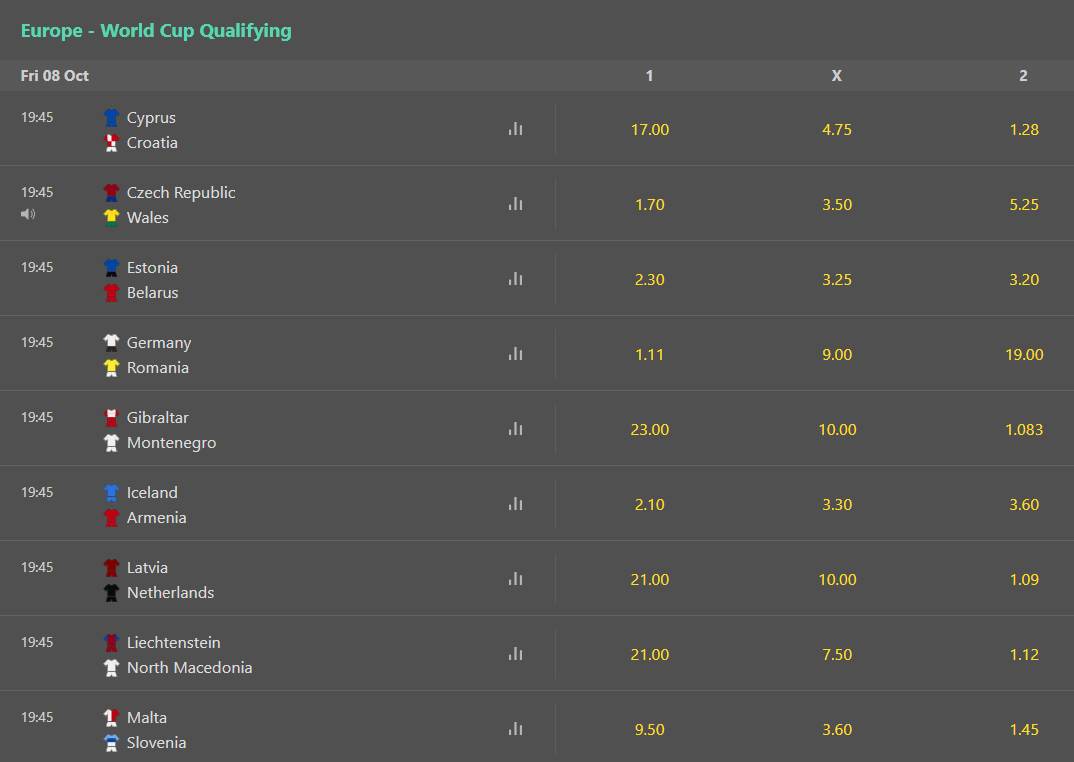Select Montenegro win odds 1.083

[1024, 430]
